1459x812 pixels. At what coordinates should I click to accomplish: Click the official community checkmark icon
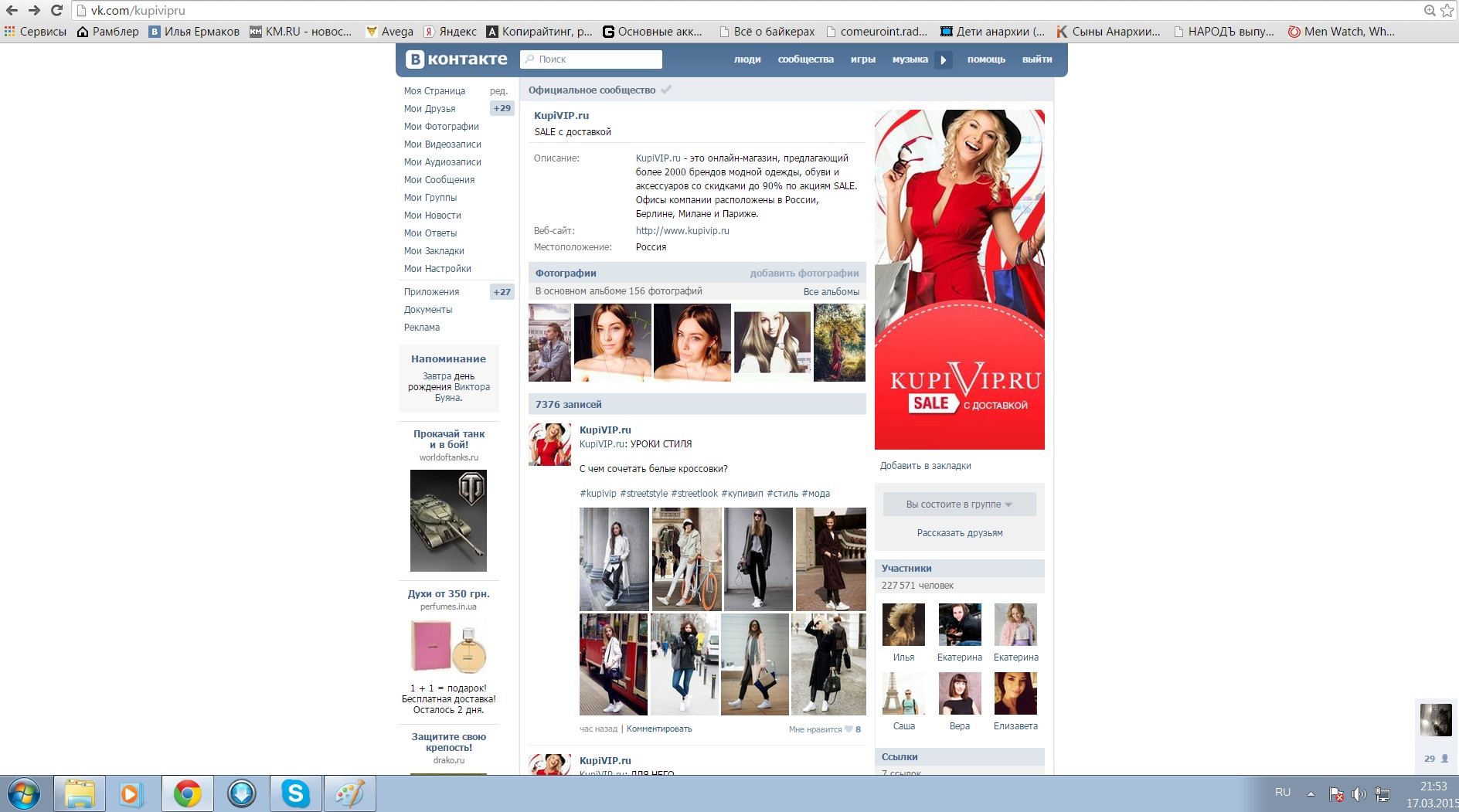point(666,90)
